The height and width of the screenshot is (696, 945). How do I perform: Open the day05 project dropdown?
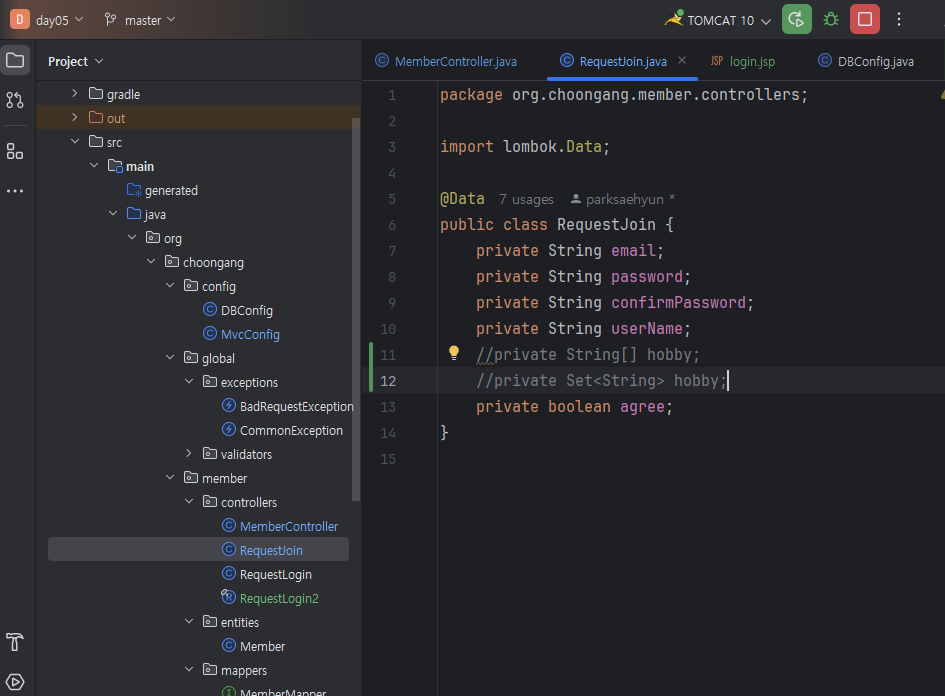pos(58,20)
